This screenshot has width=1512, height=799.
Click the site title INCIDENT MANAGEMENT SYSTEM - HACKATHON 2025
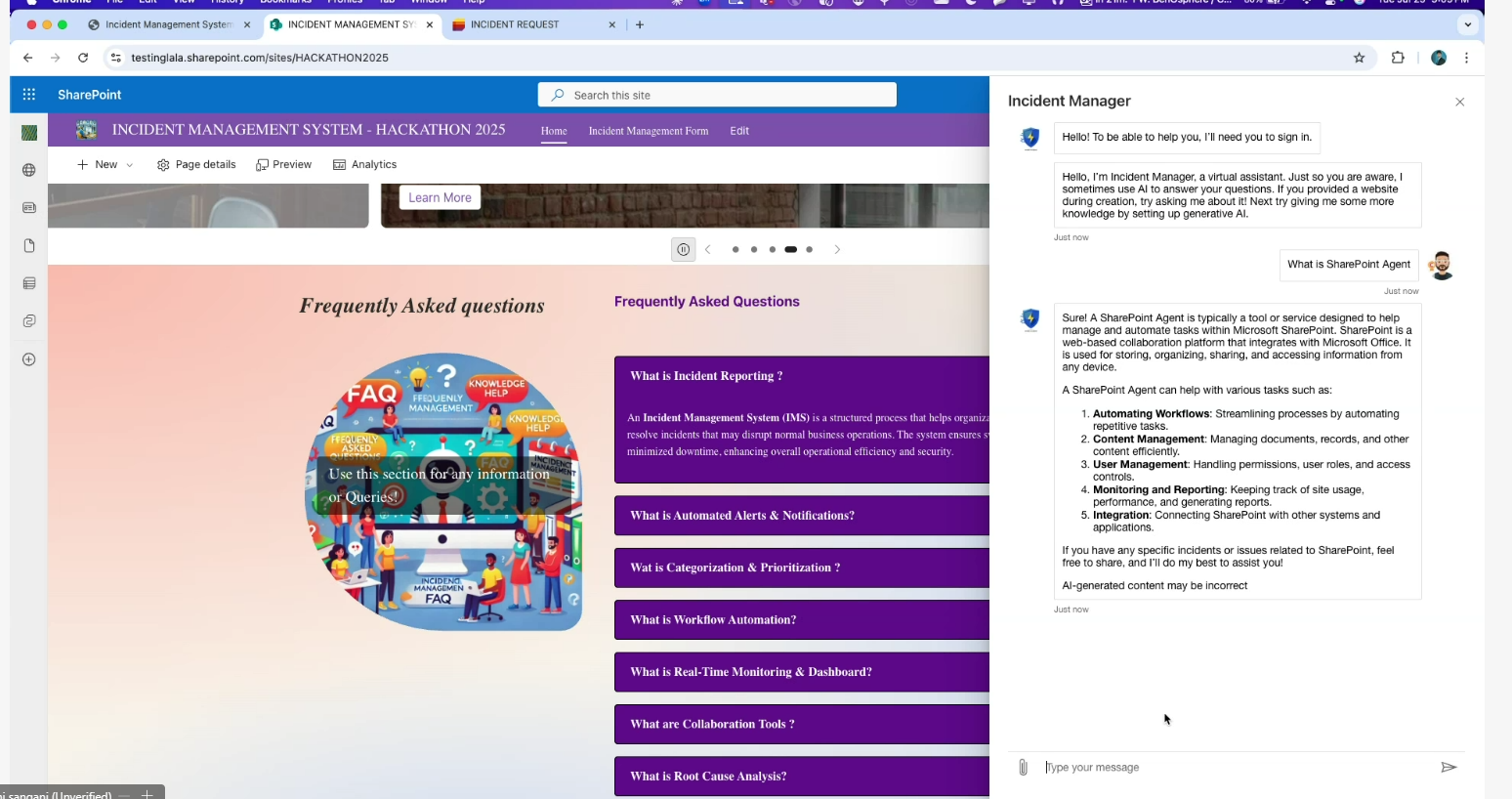pyautogui.click(x=309, y=130)
